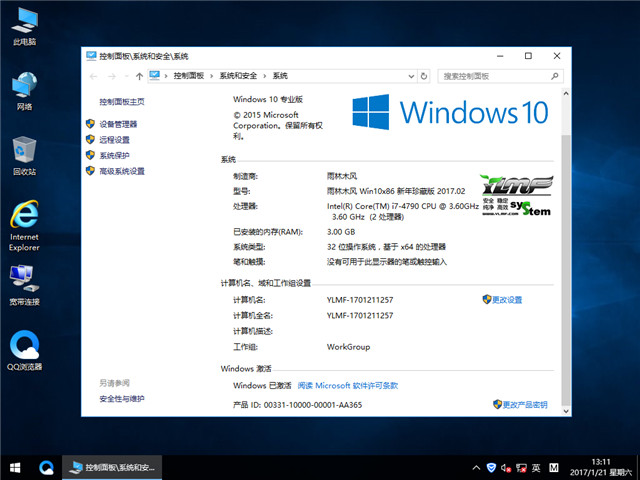Select the 宽带连接 desktop icon
This screenshot has height=480, width=640.
coord(24,286)
